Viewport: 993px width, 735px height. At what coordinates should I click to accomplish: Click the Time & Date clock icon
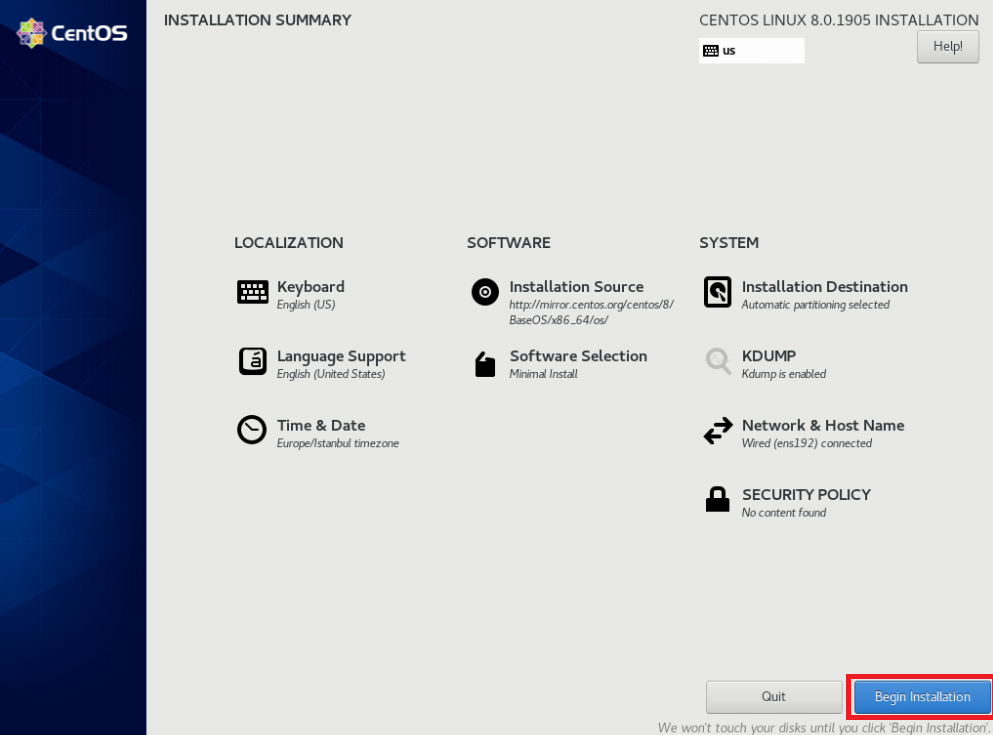click(252, 430)
